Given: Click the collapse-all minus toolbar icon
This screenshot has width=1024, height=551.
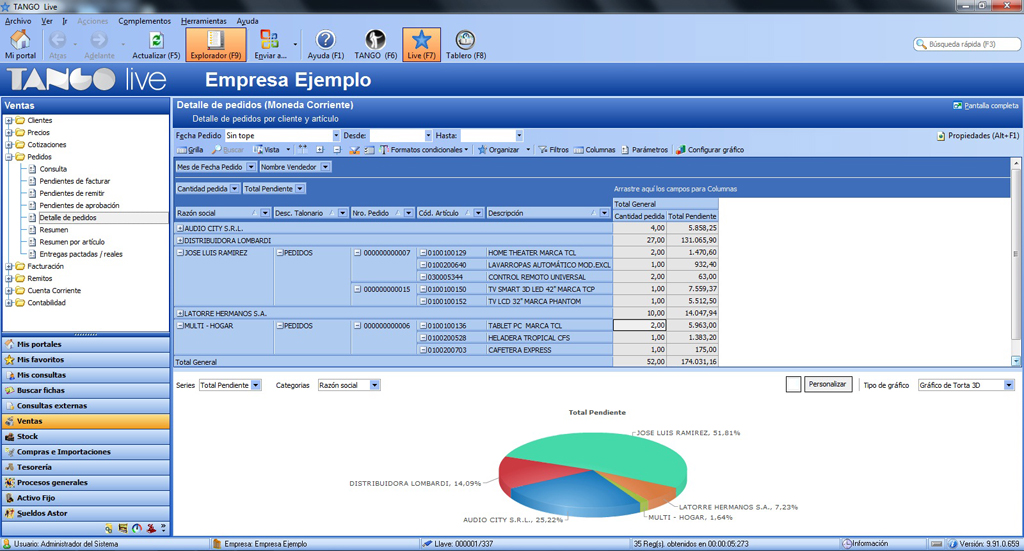Looking at the screenshot, I should click(x=337, y=150).
